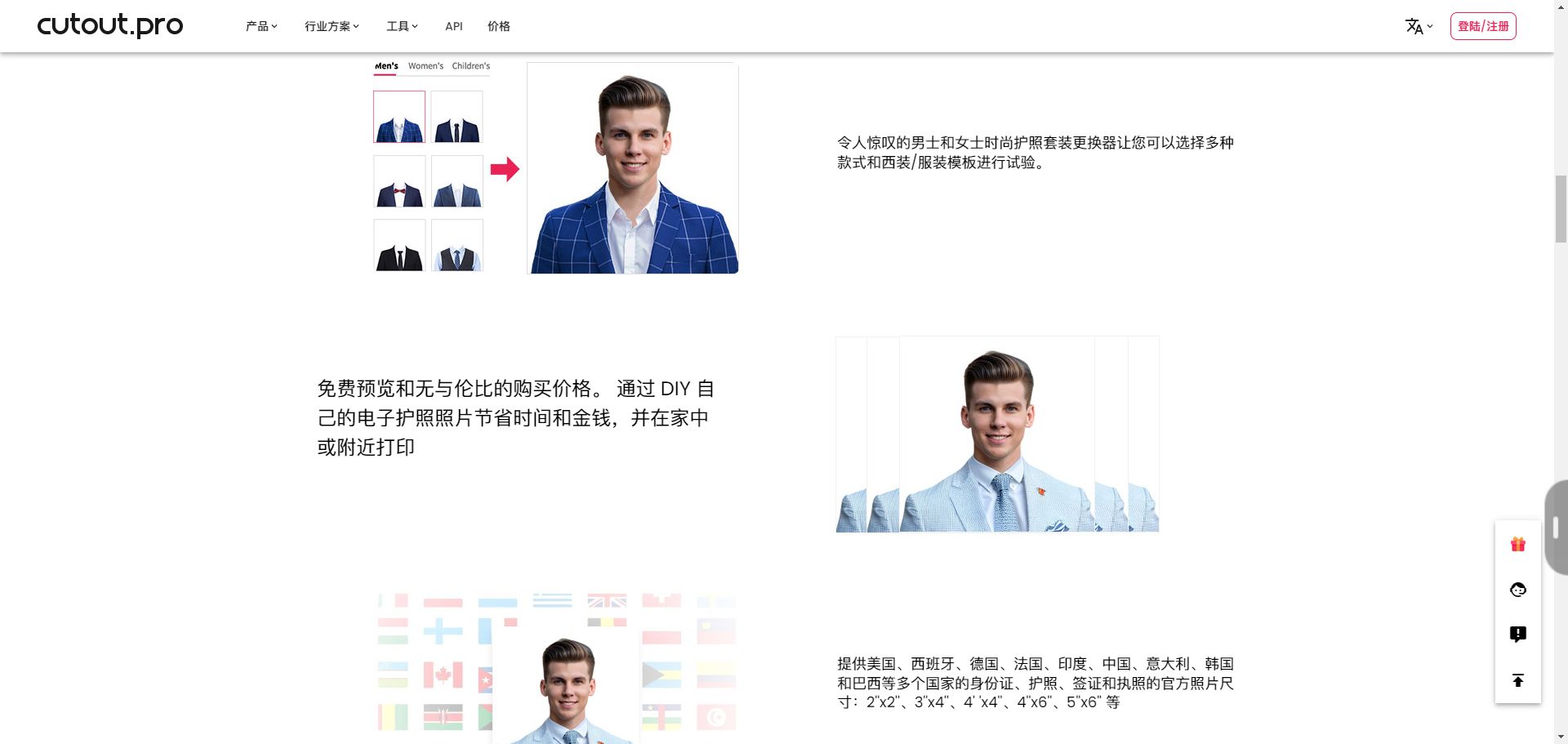This screenshot has width=1568, height=744.
Task: Click the 登陆/注册 button
Action: (1483, 26)
